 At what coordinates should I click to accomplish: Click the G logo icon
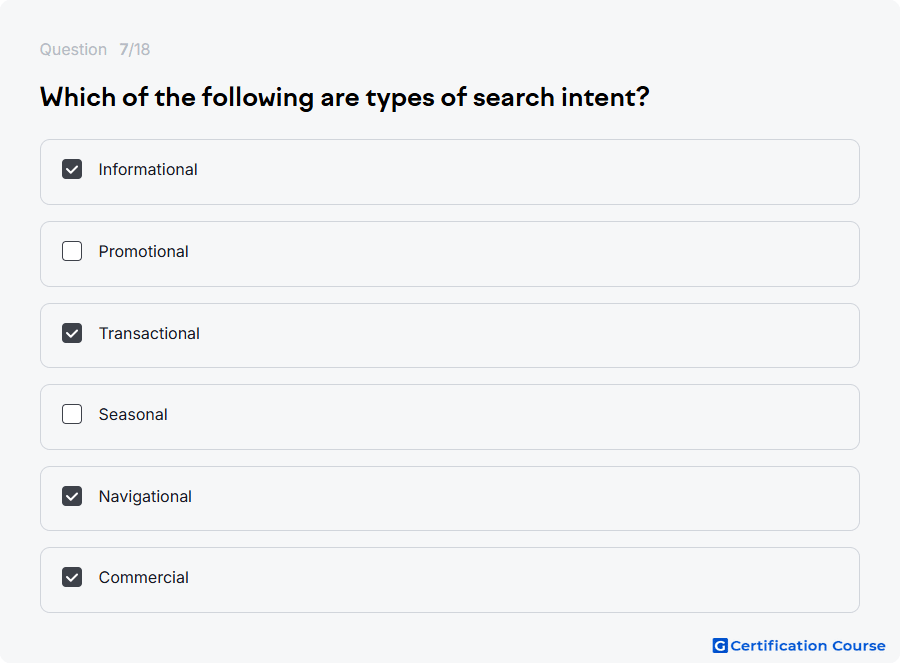(x=720, y=646)
